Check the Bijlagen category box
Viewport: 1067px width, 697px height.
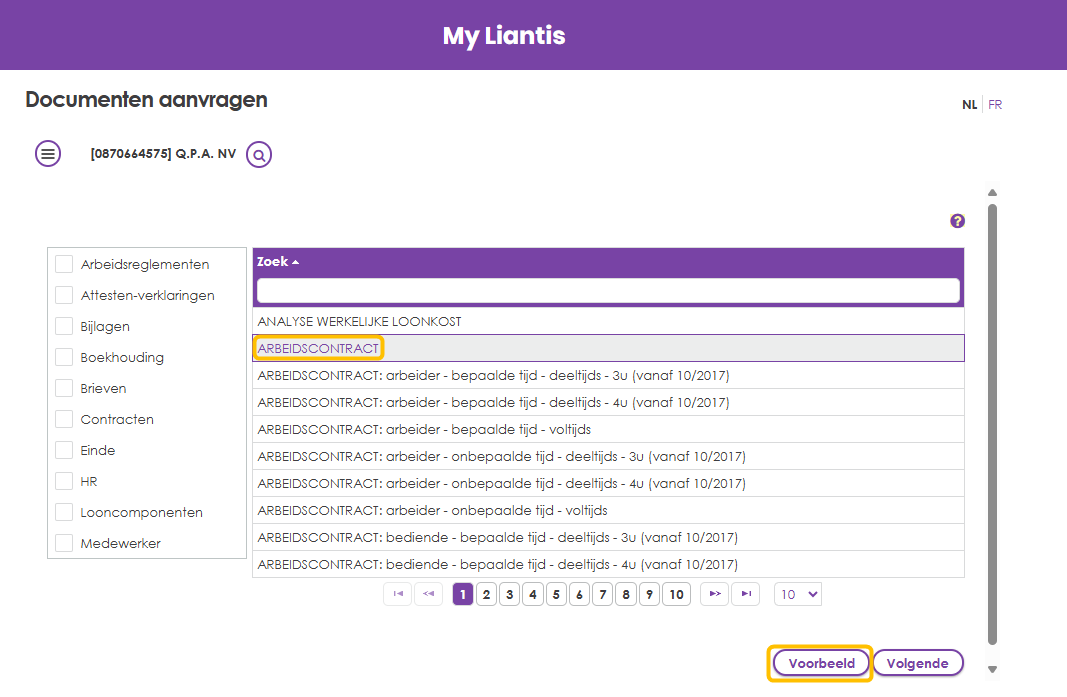[64, 326]
